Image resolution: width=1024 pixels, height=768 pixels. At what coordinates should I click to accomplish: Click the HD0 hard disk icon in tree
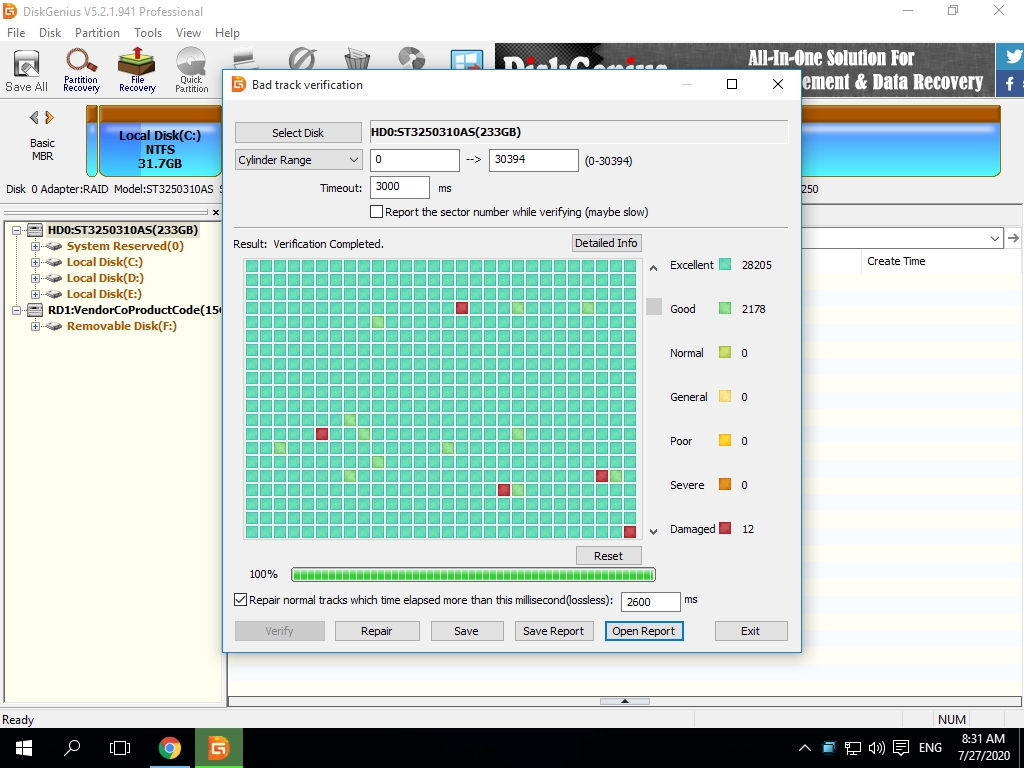(35, 230)
